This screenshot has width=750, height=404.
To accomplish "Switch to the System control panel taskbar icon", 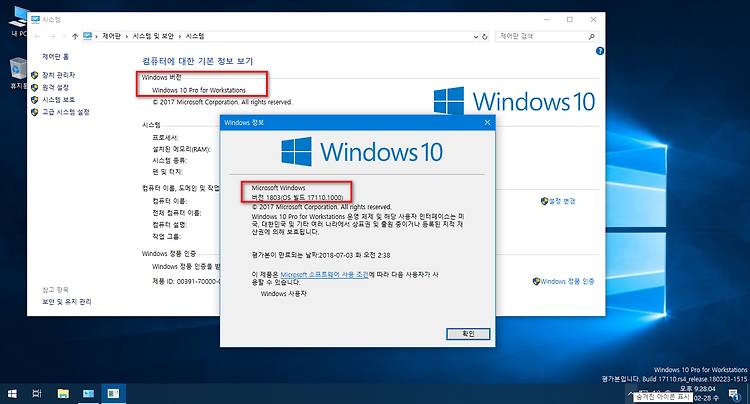I will click(88, 393).
